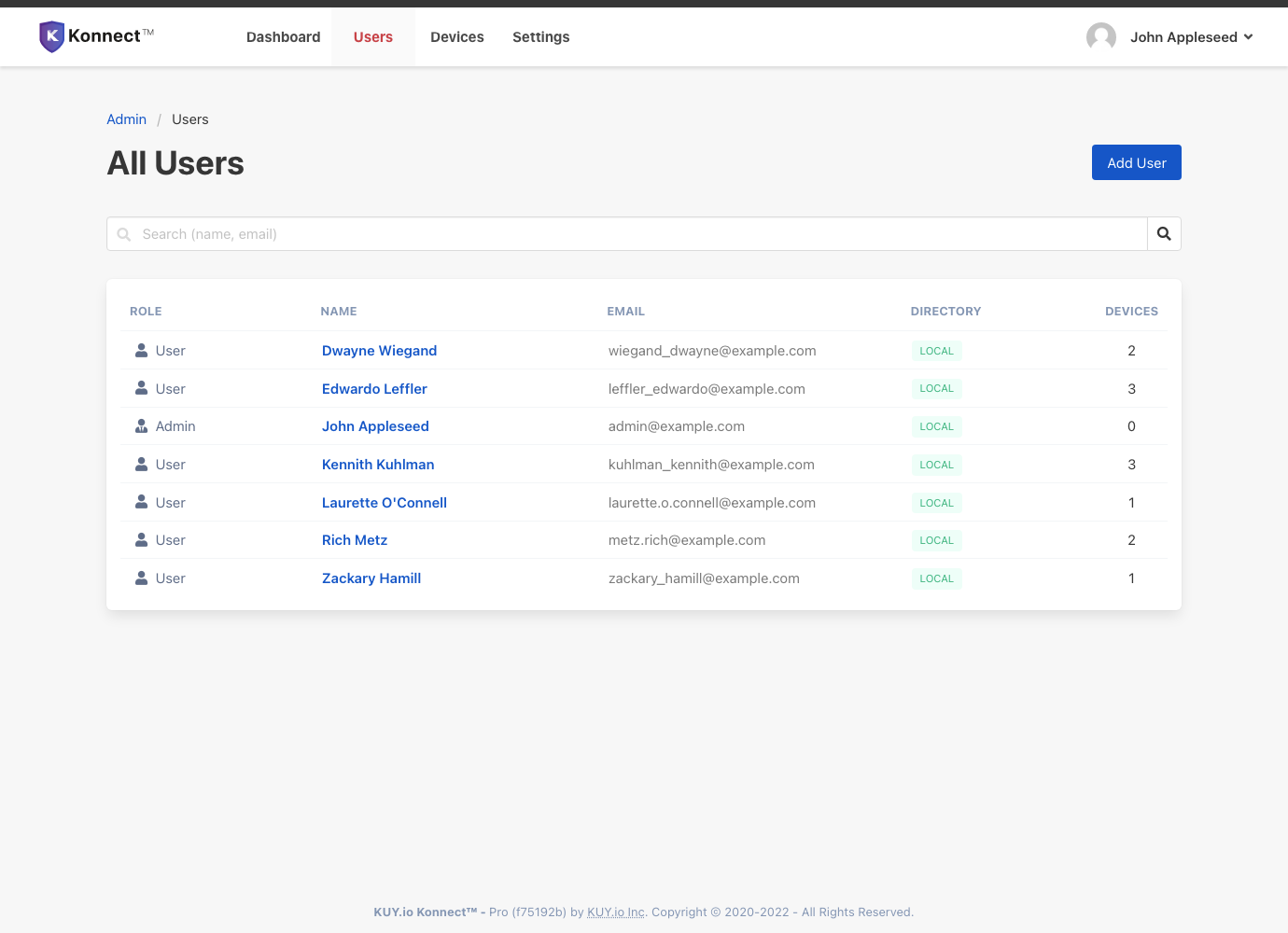The image size is (1288, 933).
Task: Click the EMAIL column header
Action: point(626,312)
